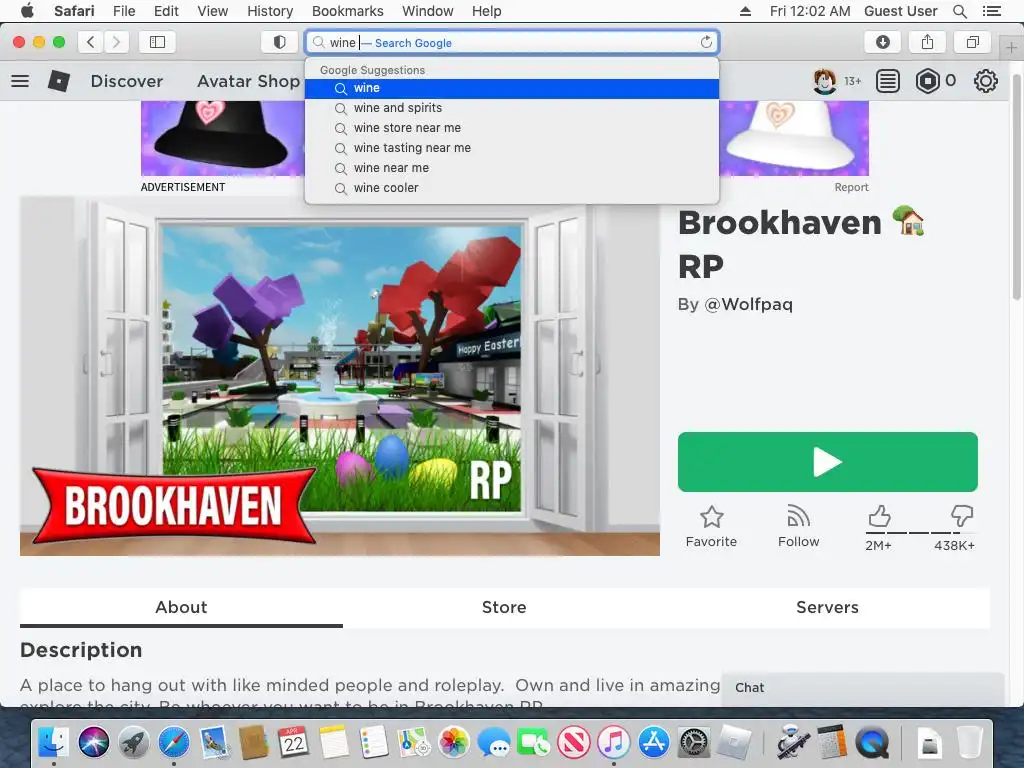Open the Roblox notifications feed icon
This screenshot has height=768, width=1024.
888,81
